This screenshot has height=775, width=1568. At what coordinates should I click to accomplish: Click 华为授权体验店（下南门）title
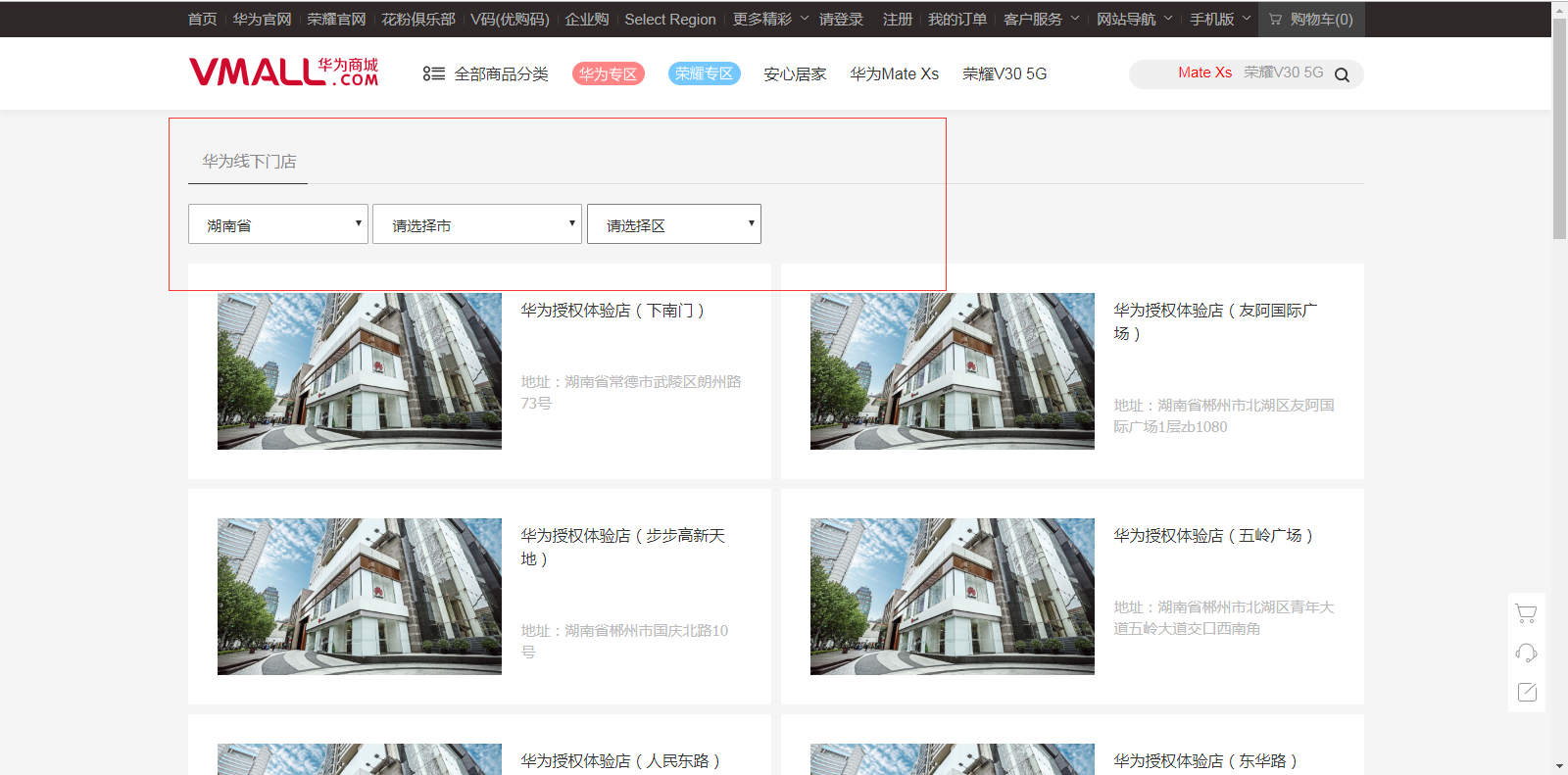tap(613, 311)
